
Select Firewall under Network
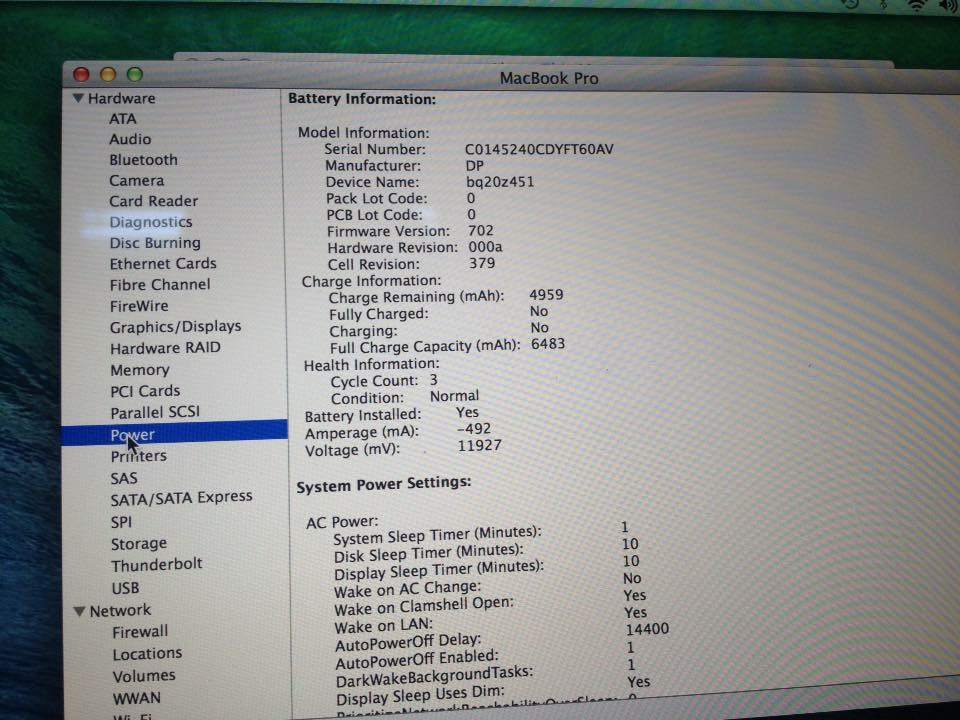click(140, 632)
